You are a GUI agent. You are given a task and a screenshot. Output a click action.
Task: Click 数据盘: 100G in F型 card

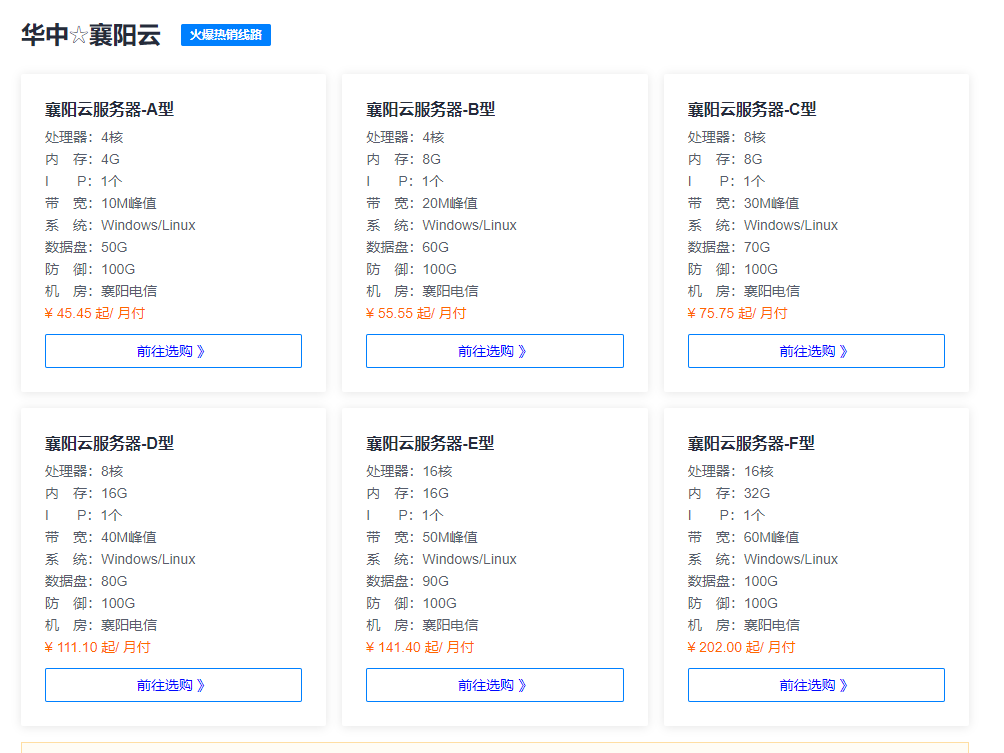tap(733, 581)
